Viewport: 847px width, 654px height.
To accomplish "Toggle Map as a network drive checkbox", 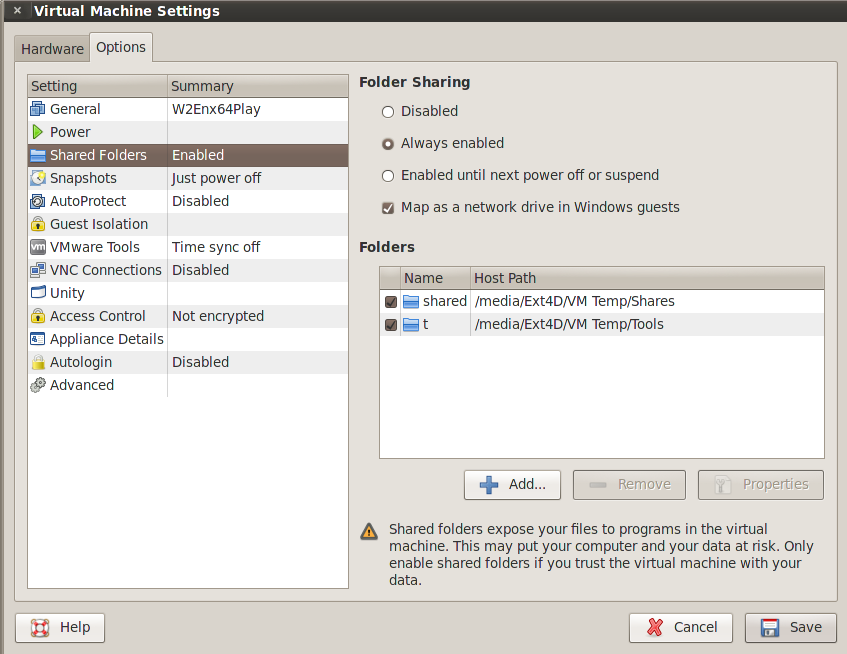I will click(388, 208).
